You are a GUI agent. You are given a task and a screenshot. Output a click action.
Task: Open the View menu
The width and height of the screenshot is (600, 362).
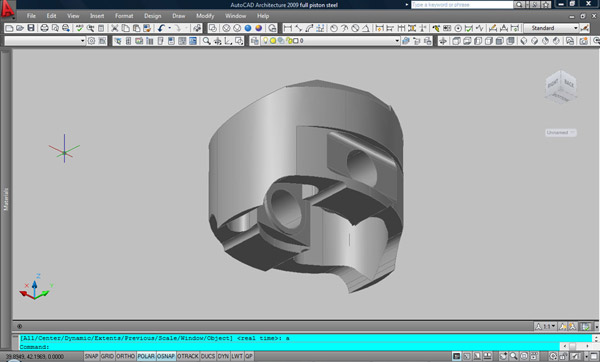pos(73,16)
